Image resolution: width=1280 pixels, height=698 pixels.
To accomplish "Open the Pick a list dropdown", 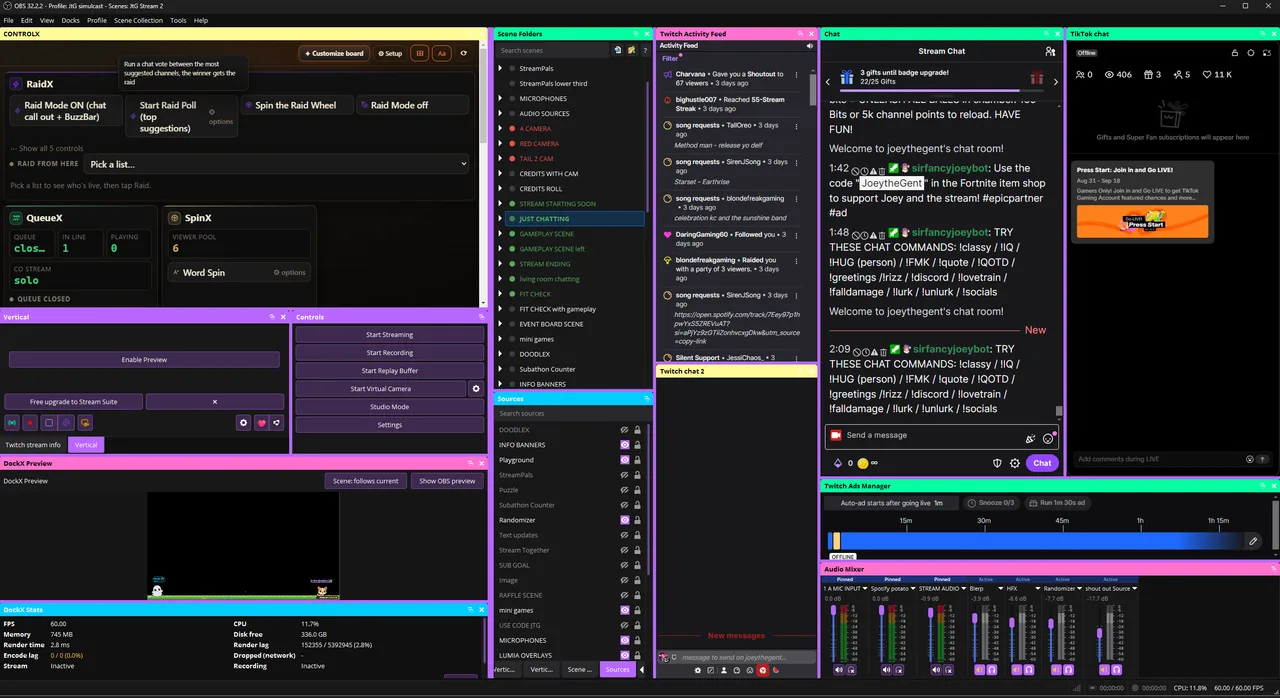I will point(278,164).
